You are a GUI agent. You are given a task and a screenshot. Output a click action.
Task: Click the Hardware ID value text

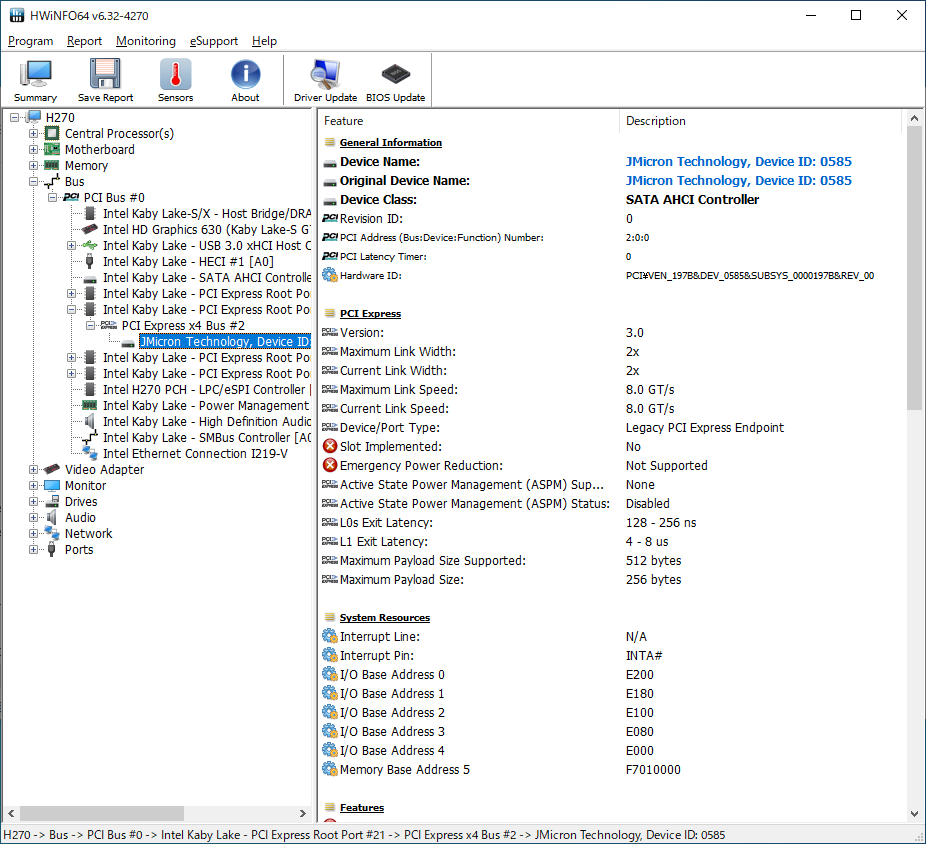pyautogui.click(x=749, y=275)
